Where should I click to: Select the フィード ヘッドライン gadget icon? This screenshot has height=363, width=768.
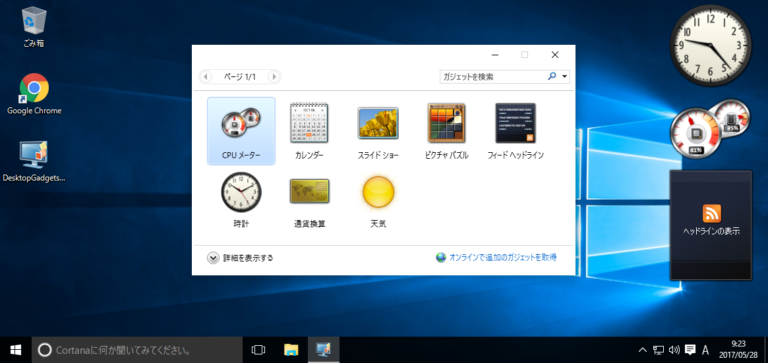coord(515,122)
